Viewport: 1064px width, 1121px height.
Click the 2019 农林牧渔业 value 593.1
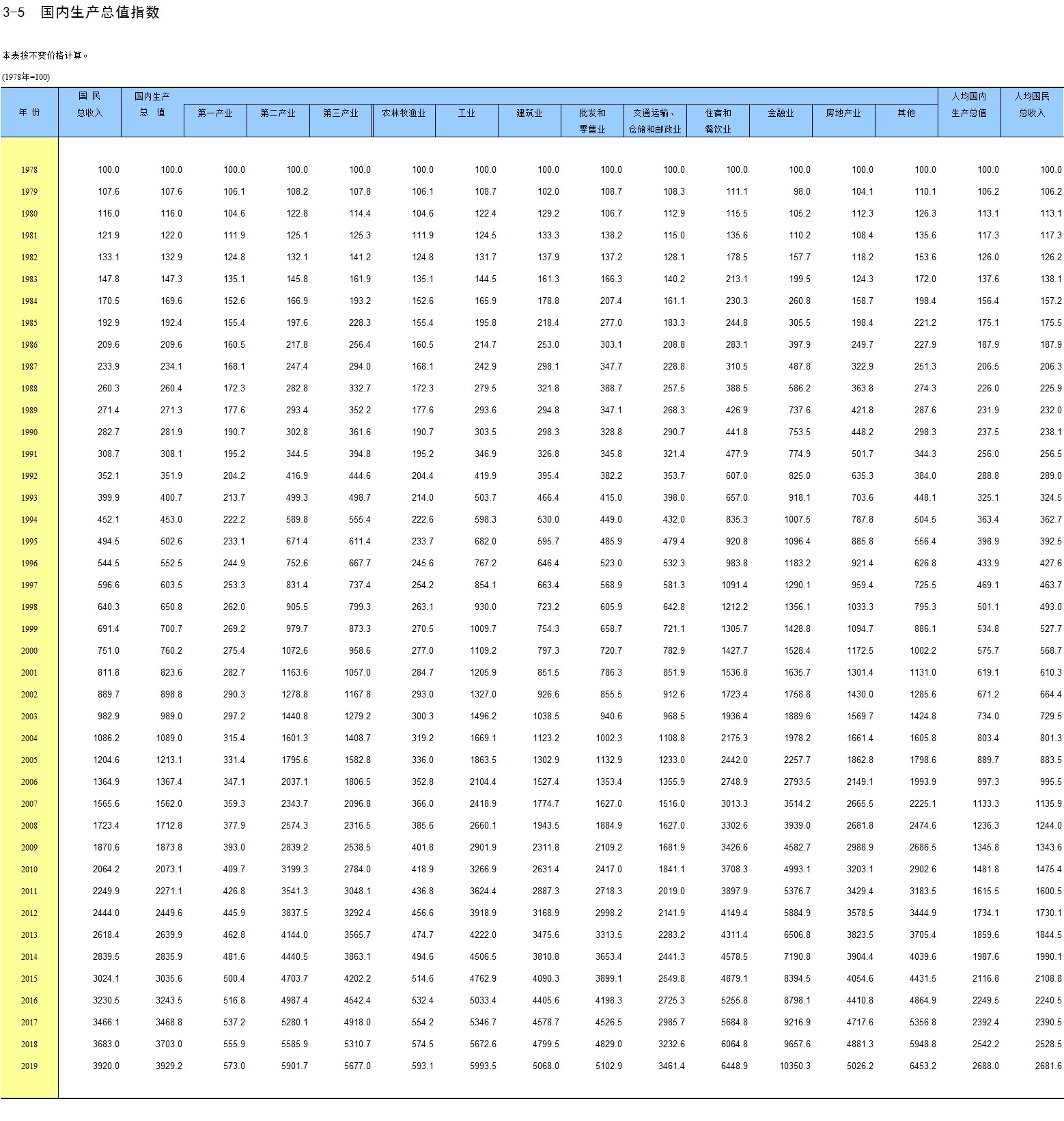pos(423,1066)
